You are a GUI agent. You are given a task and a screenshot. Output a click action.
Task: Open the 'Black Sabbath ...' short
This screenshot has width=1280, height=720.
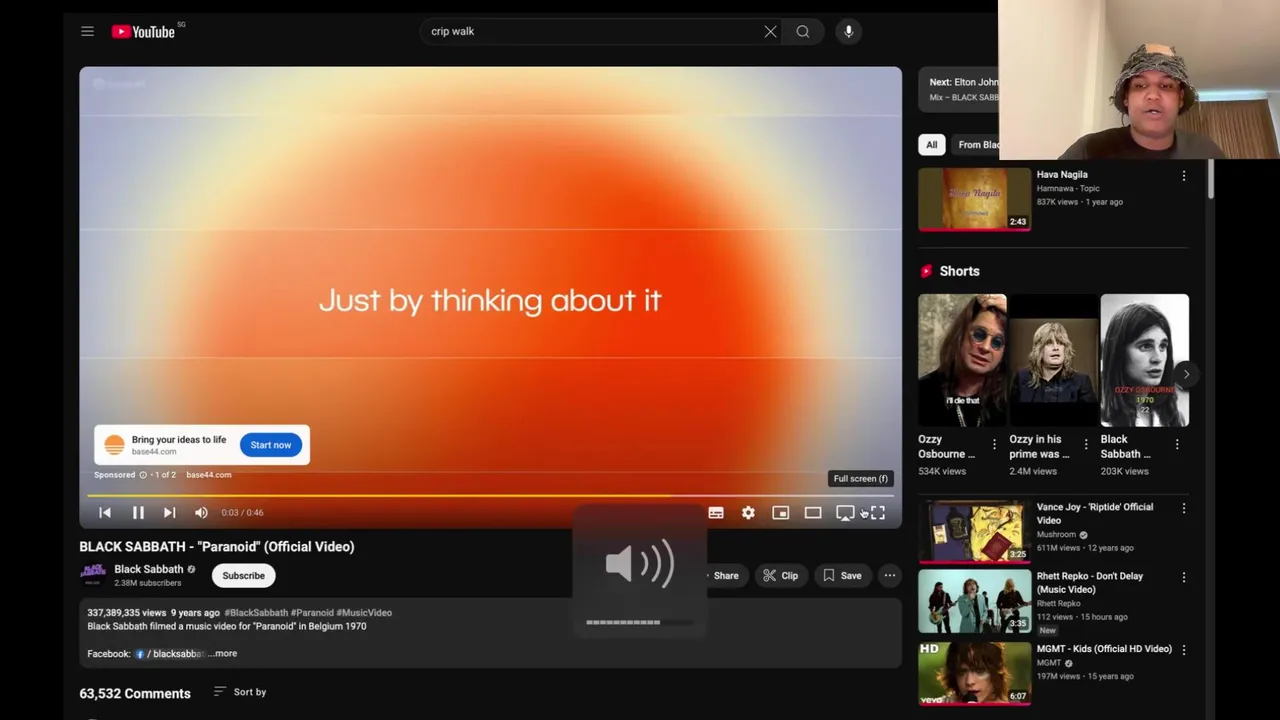click(x=1144, y=361)
